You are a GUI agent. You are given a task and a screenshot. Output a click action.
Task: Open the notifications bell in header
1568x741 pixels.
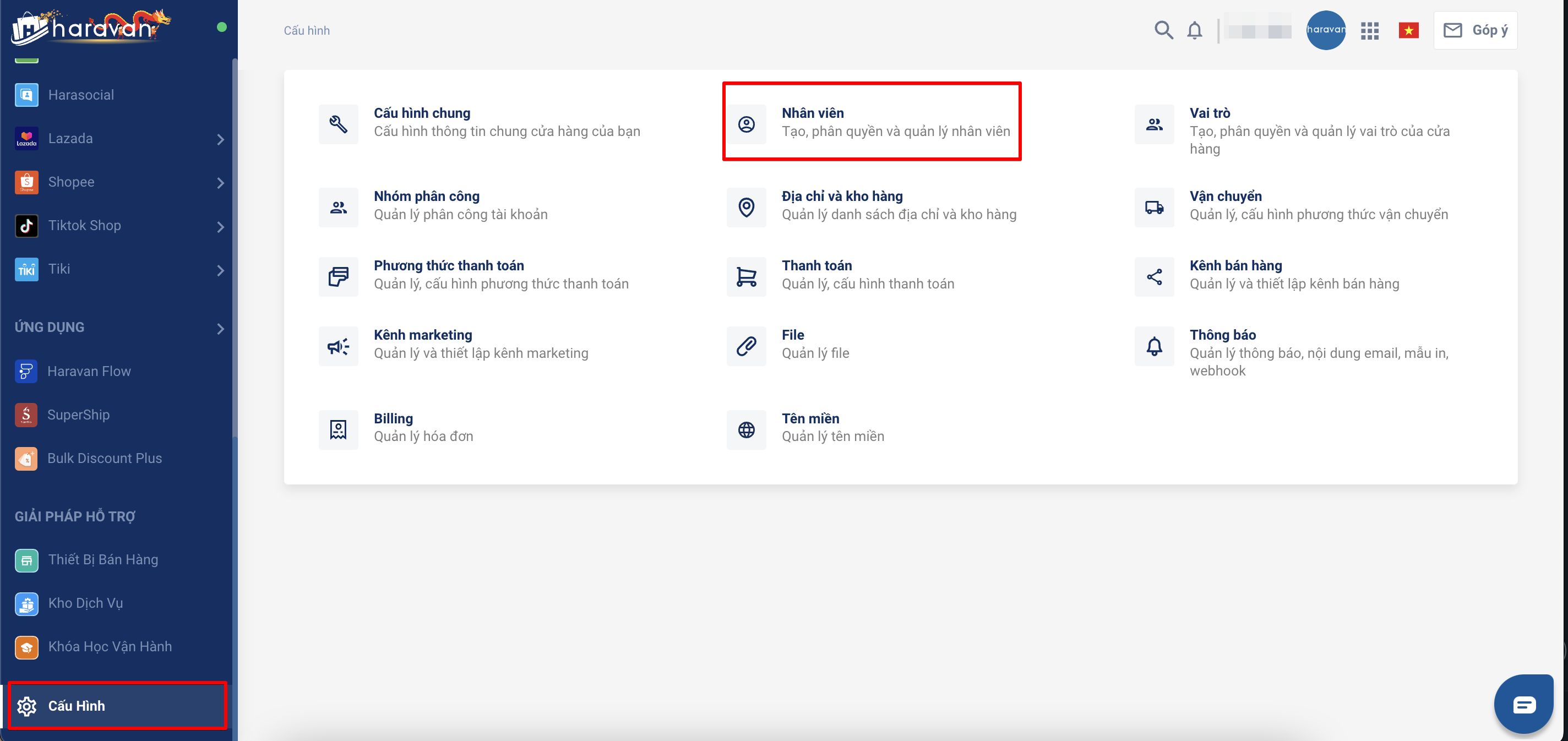point(1194,30)
